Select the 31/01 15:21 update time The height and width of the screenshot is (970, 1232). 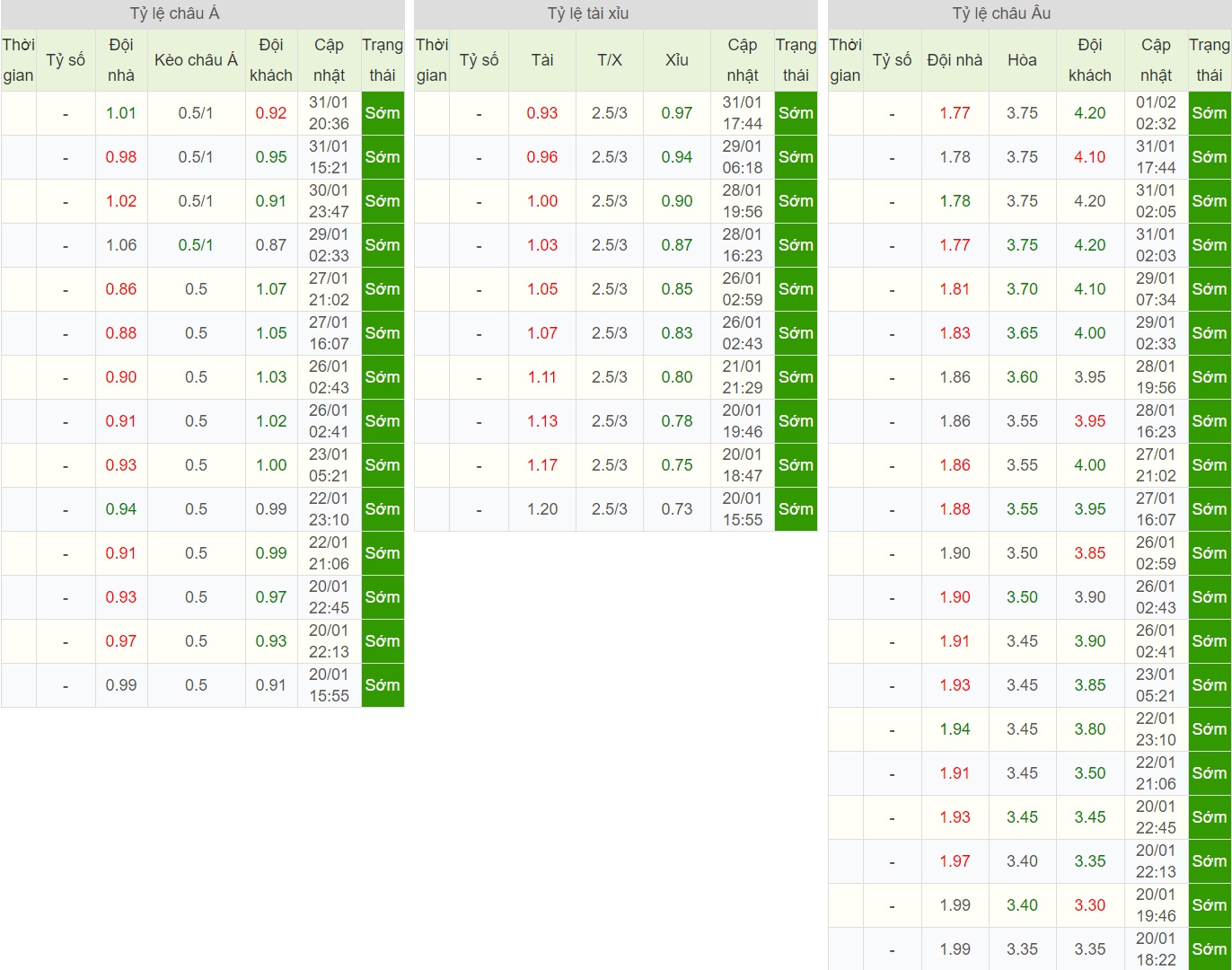(329, 157)
